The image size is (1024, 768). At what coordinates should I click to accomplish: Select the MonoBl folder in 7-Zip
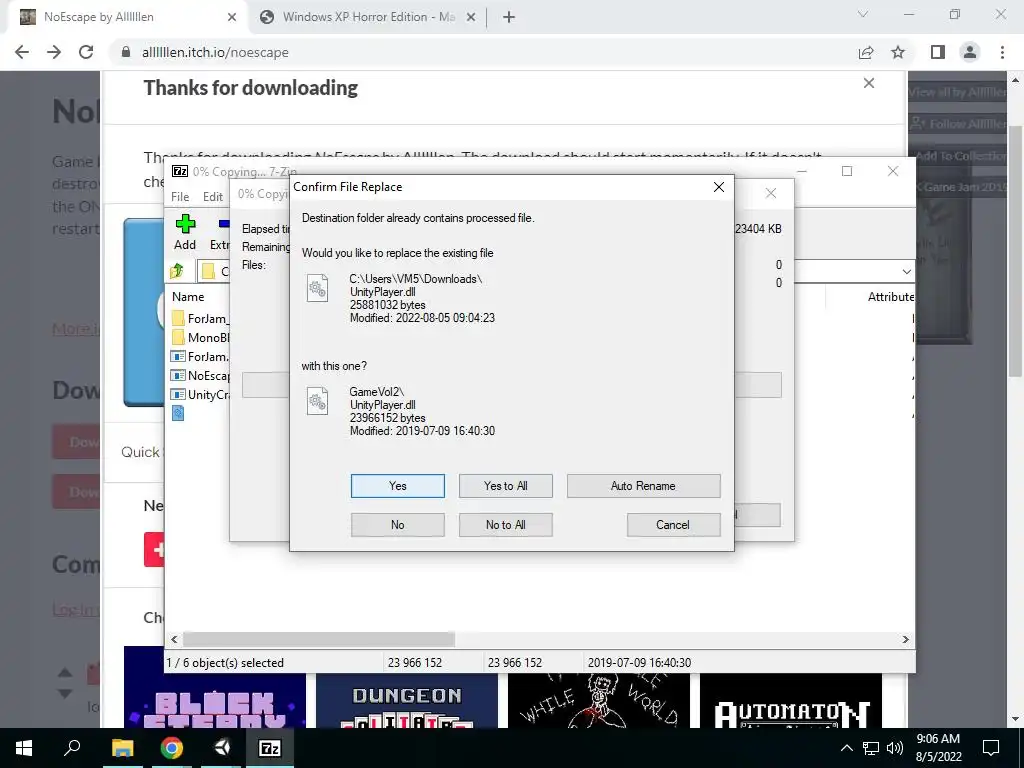(200, 338)
